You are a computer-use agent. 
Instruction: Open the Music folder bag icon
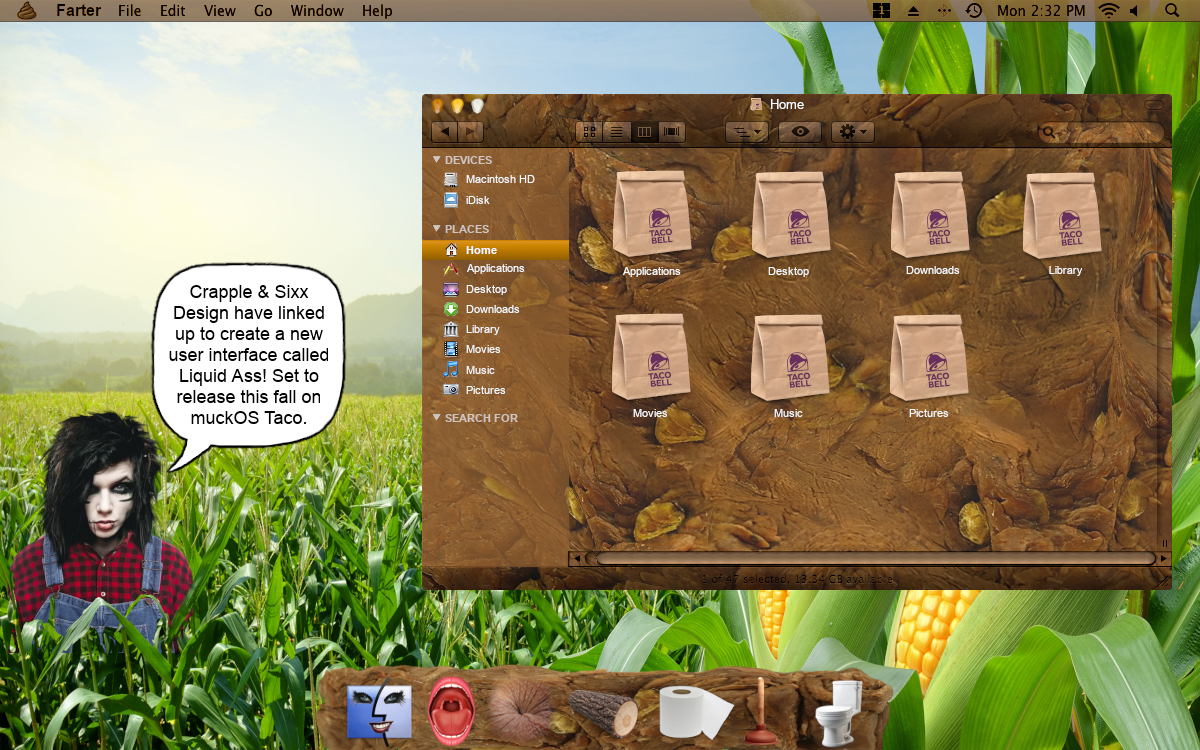point(789,358)
